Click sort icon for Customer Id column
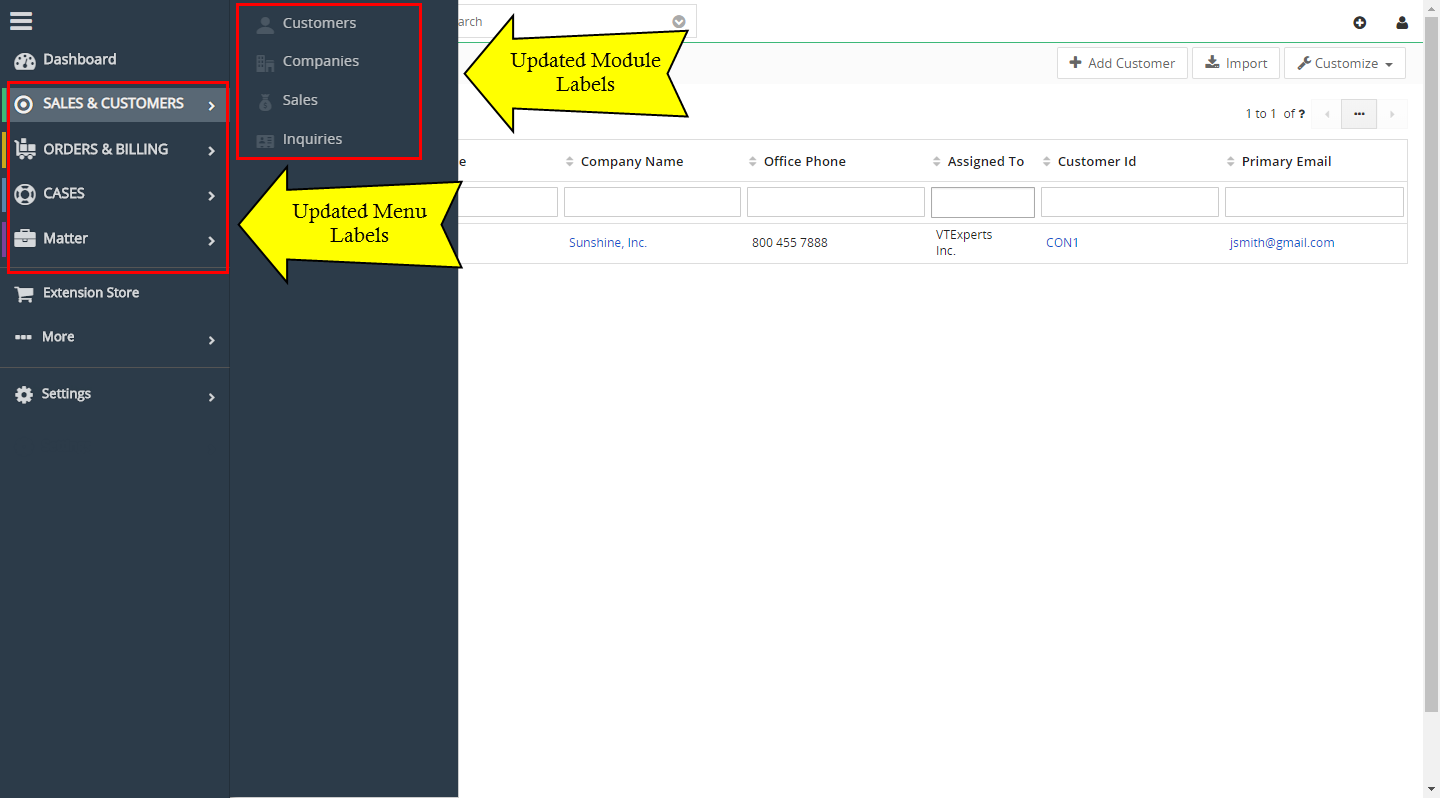 (x=1047, y=162)
